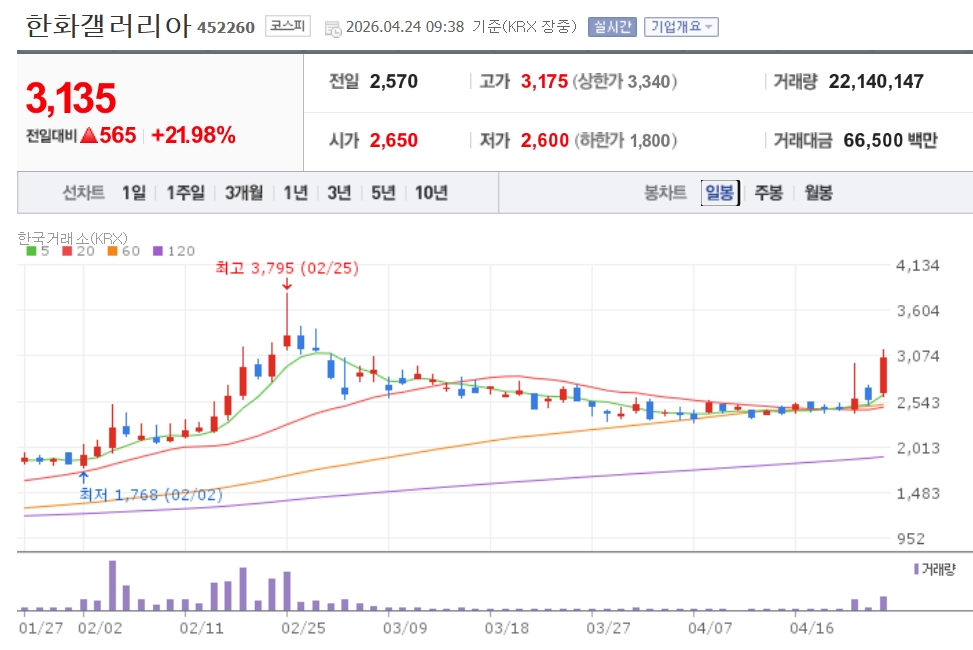Viewport: 973px width, 650px height.
Task: Open the 기업개요 dropdown
Action: tap(681, 27)
